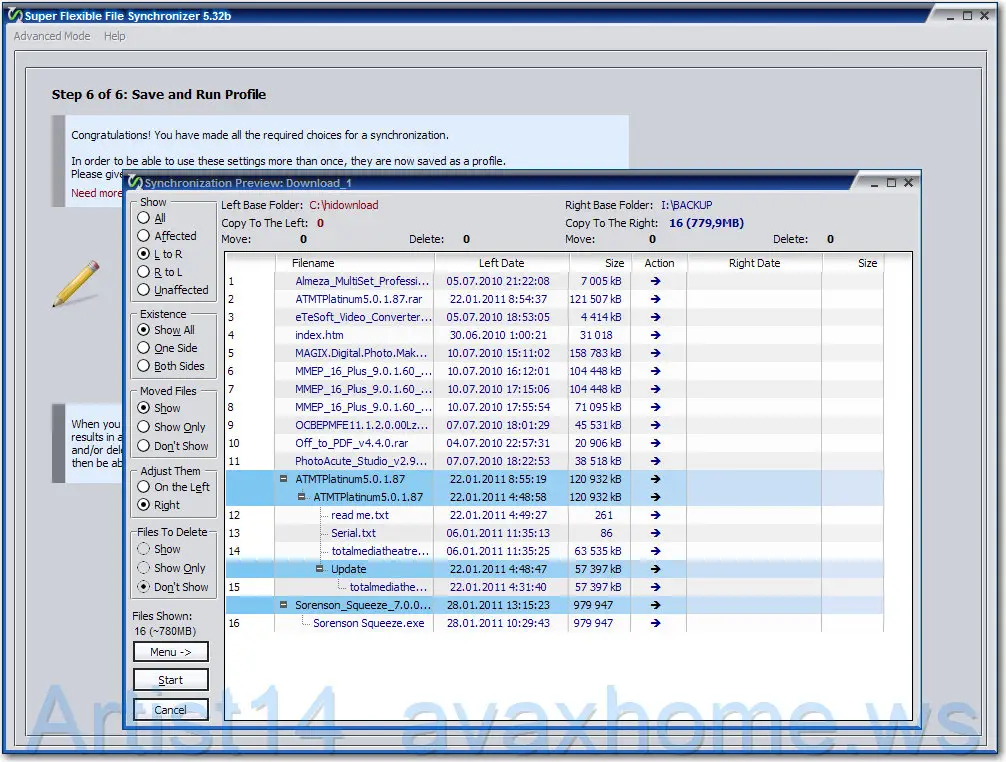Click the Super Flexible File Synchronizer logo icon
The height and width of the screenshot is (762, 1006).
point(15,14)
